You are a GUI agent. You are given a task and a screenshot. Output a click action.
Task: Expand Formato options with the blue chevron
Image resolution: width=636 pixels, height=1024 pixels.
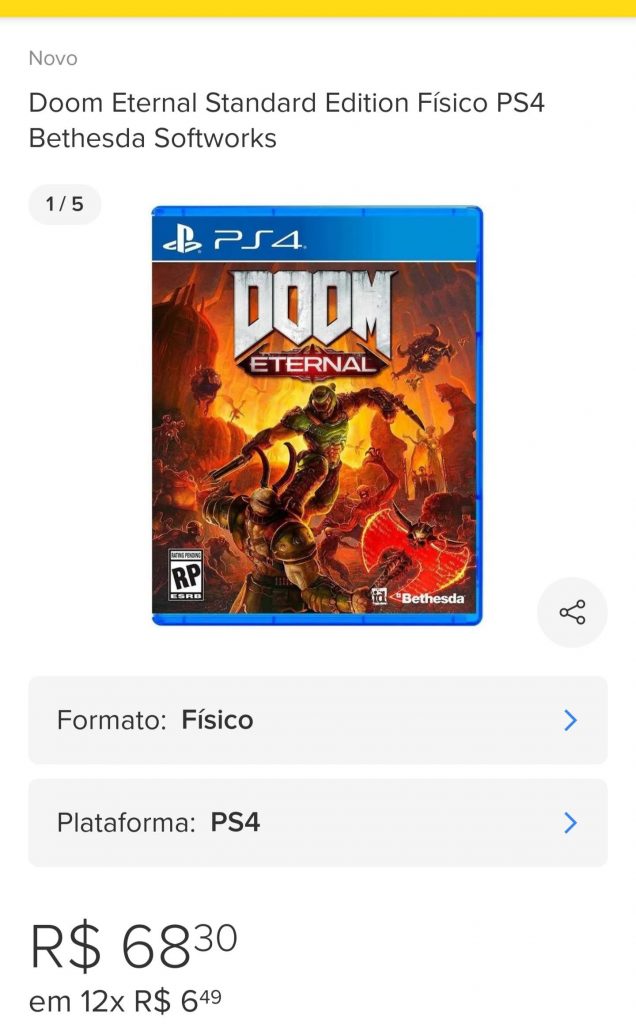[570, 720]
